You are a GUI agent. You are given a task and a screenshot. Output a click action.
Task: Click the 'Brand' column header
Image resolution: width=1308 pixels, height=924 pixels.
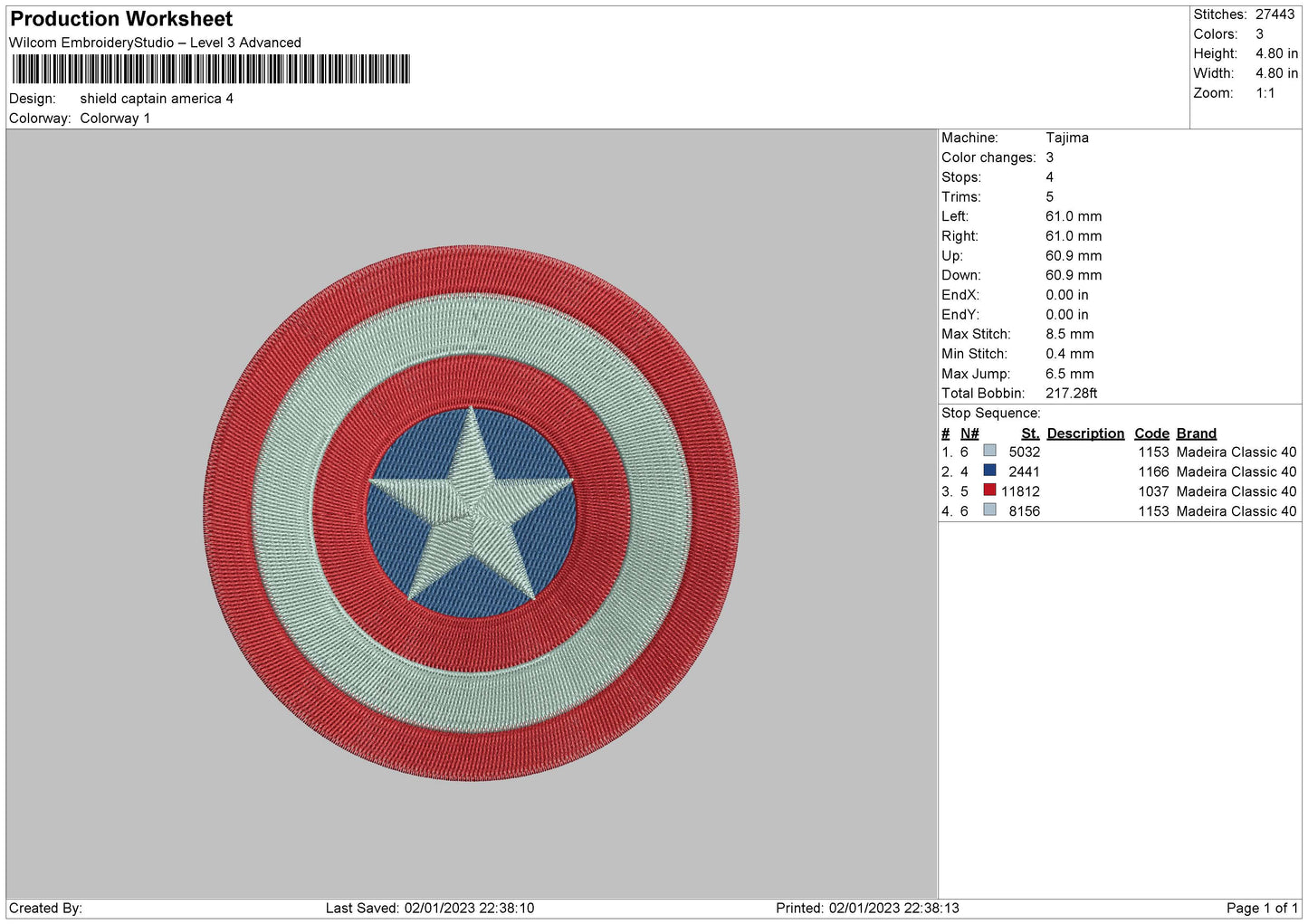tap(1197, 433)
